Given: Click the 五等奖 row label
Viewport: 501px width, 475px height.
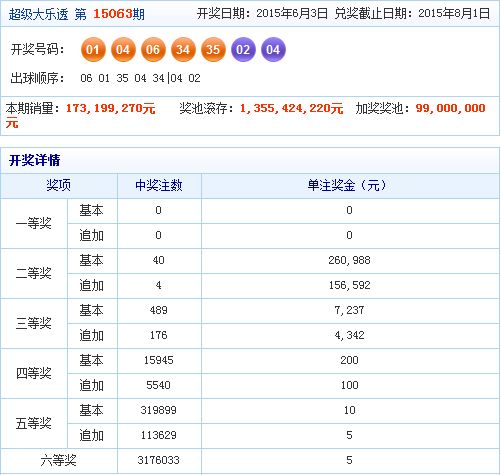Looking at the screenshot, I should (34, 423).
